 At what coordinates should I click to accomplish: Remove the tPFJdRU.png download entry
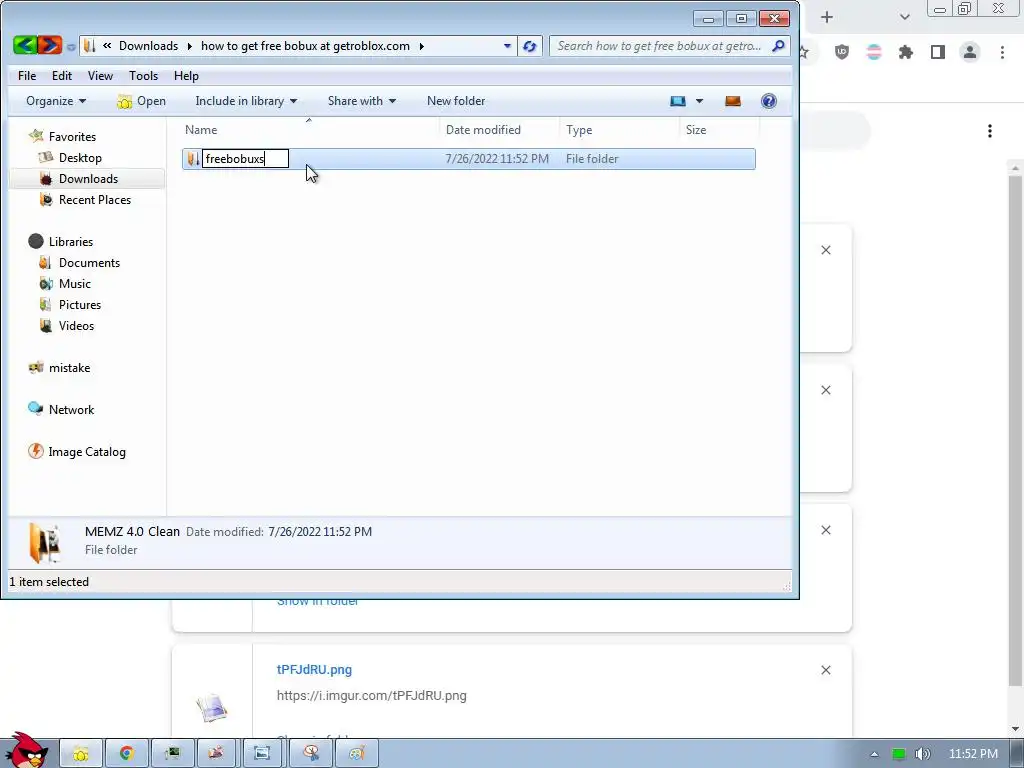[825, 670]
